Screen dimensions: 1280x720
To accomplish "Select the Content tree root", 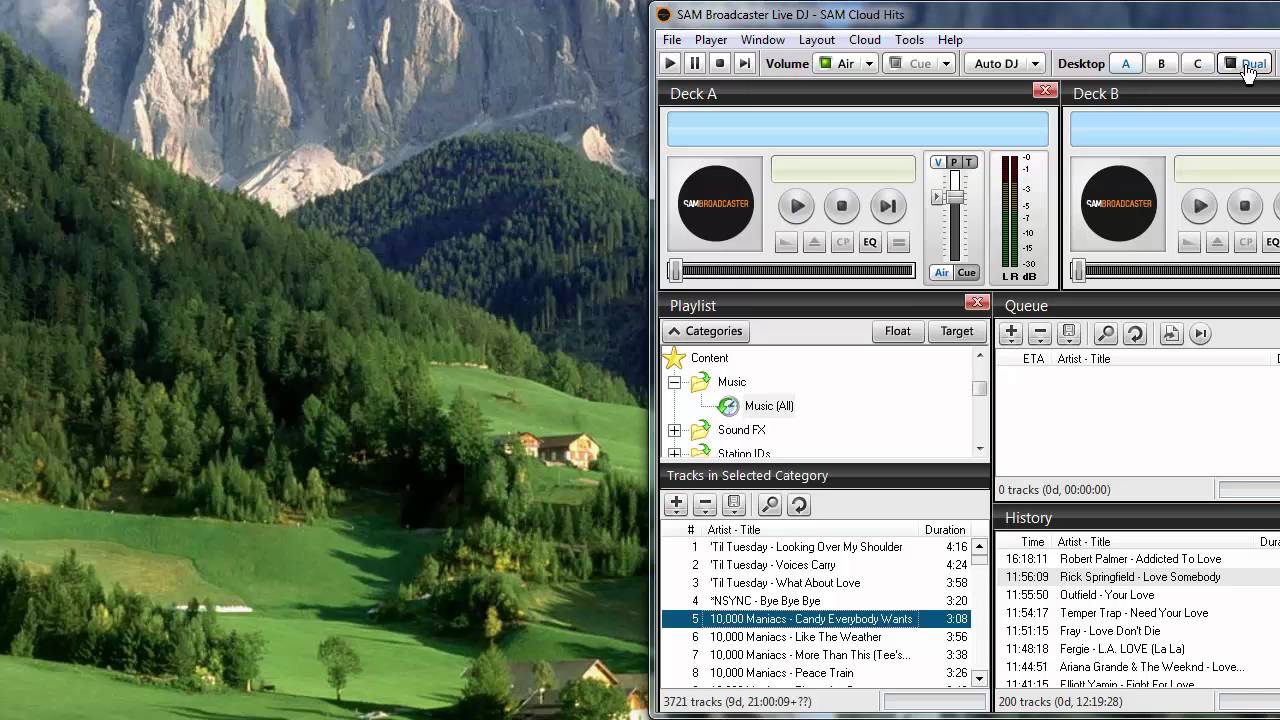I will (709, 358).
